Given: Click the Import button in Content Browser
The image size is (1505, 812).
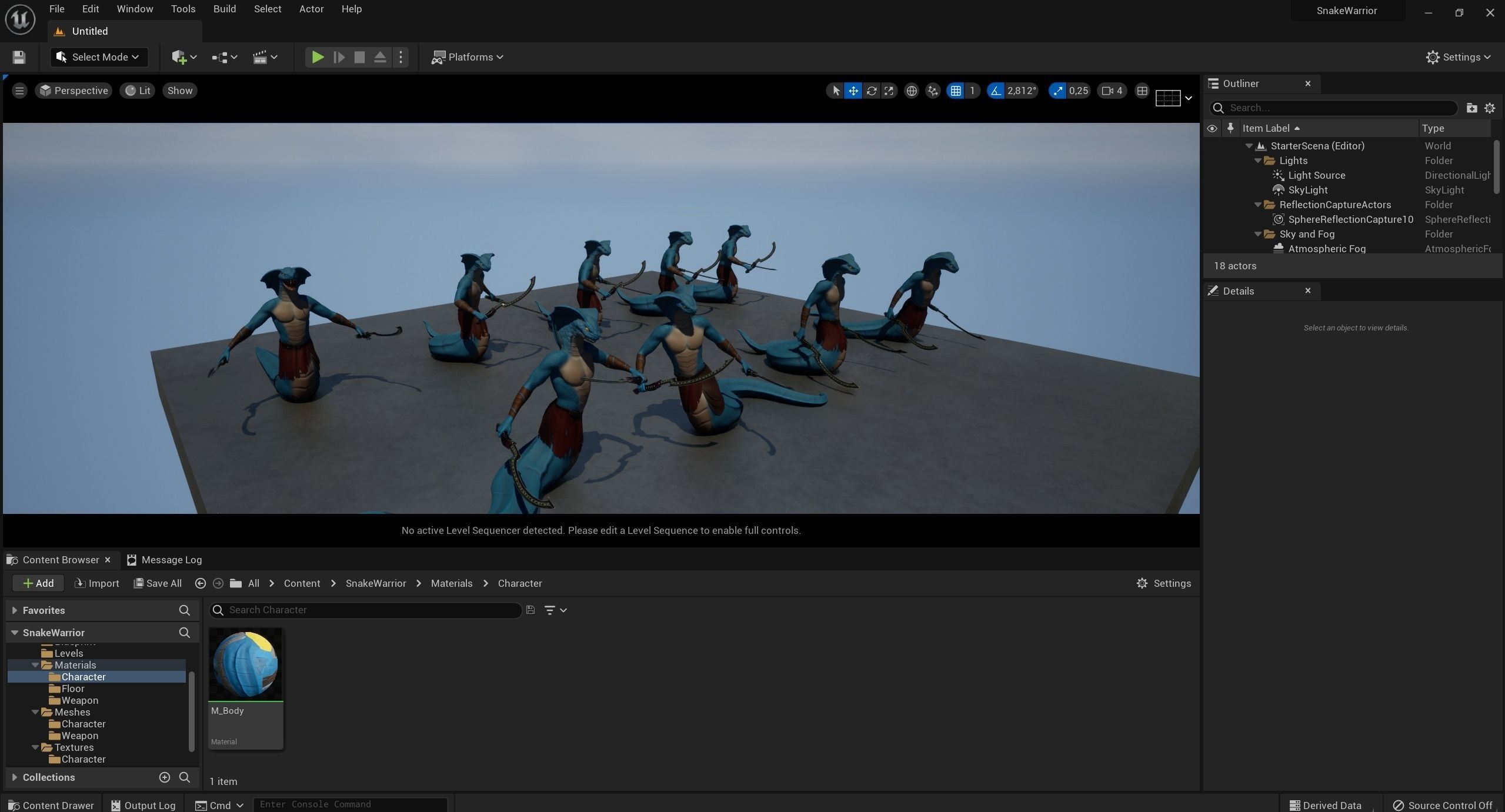Looking at the screenshot, I should [96, 583].
